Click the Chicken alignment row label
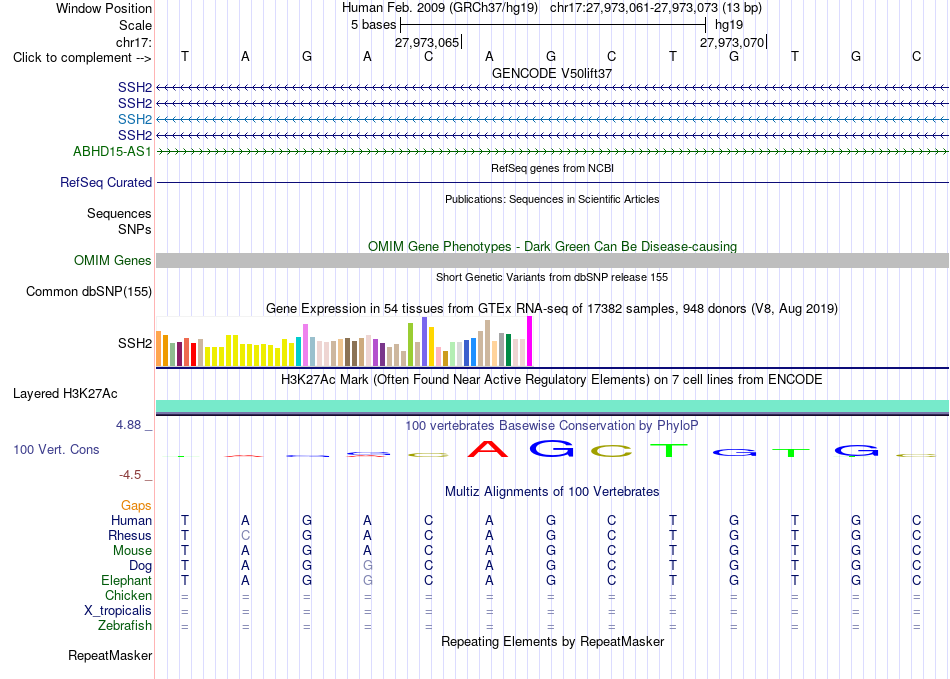Viewport: 950px width, 679px height. point(128,595)
